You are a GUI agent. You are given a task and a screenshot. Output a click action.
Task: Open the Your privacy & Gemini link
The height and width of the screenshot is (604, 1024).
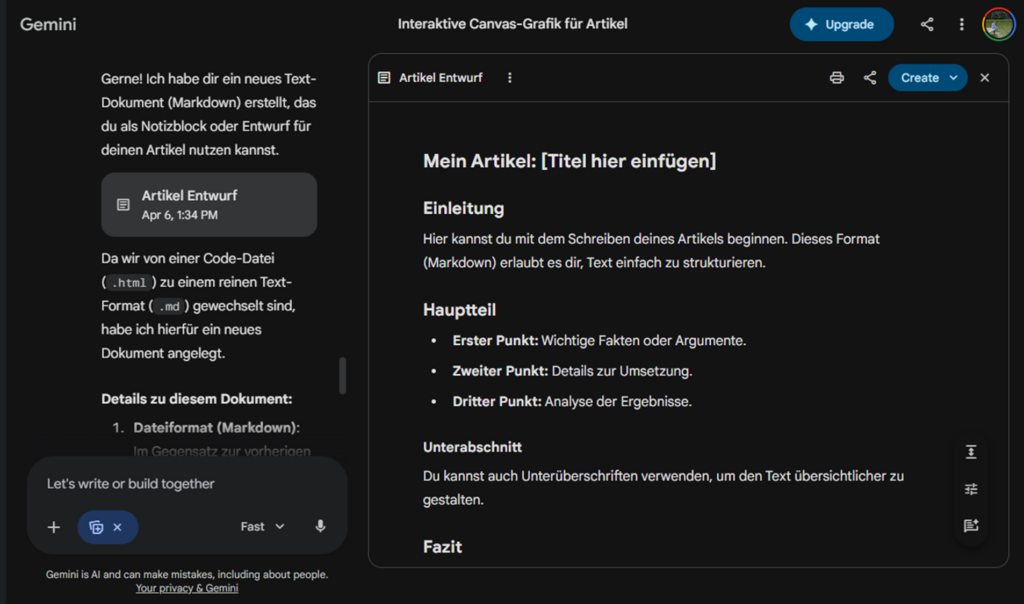point(186,588)
